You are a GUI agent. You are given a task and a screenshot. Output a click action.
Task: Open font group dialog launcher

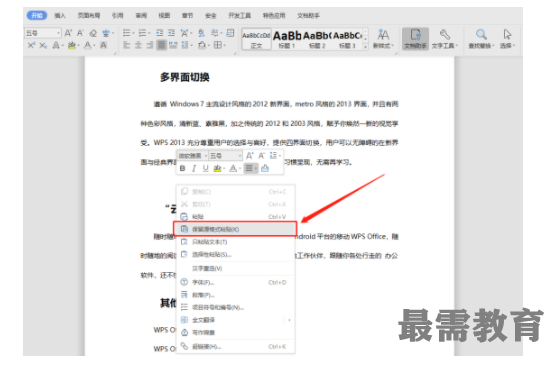click(115, 53)
